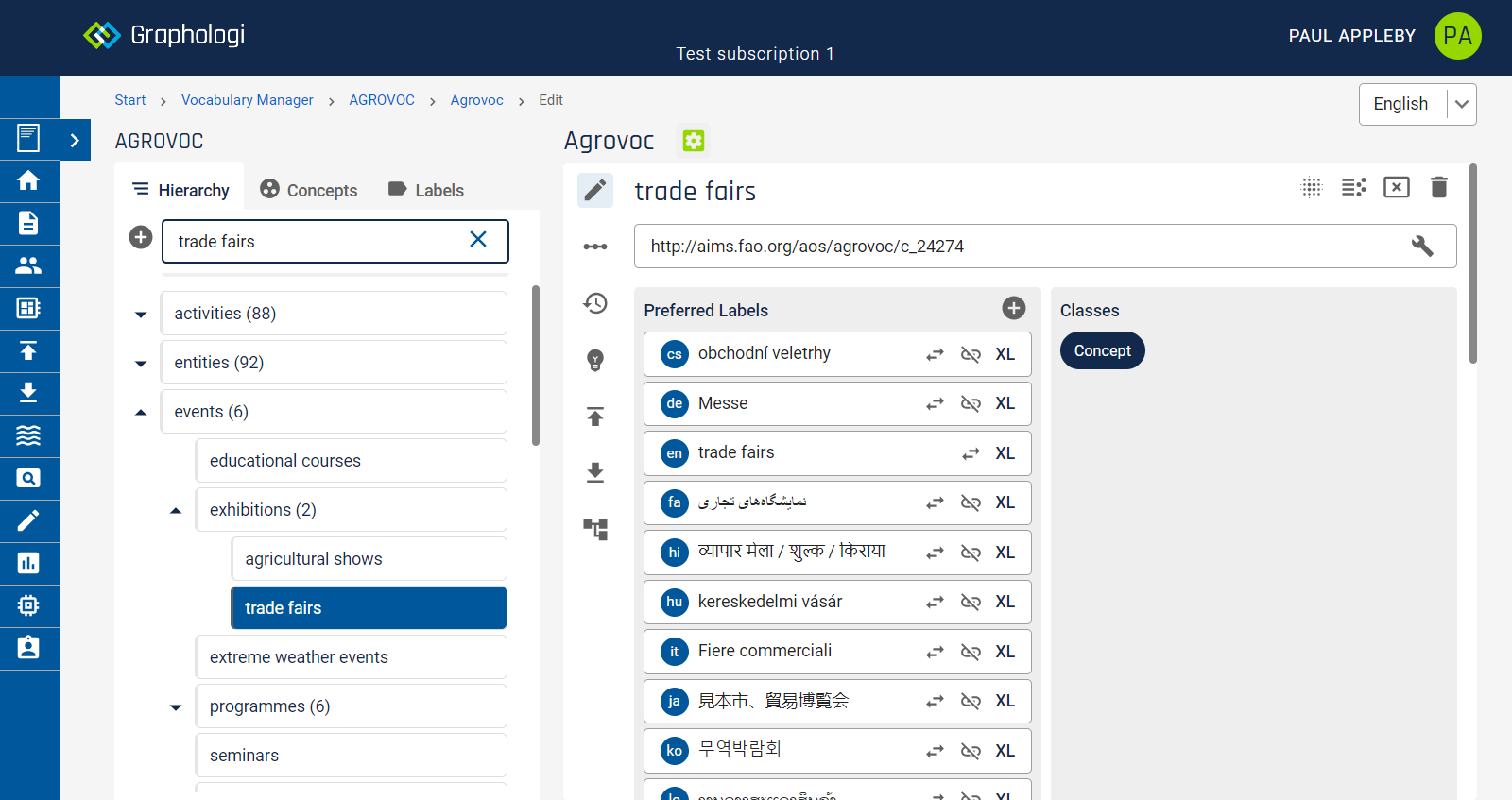
Task: Expand the entities (92) node arrow
Action: coord(141,363)
